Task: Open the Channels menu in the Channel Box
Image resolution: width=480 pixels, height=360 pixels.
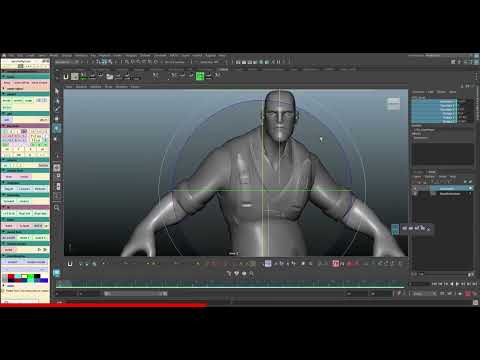Action: pos(419,92)
